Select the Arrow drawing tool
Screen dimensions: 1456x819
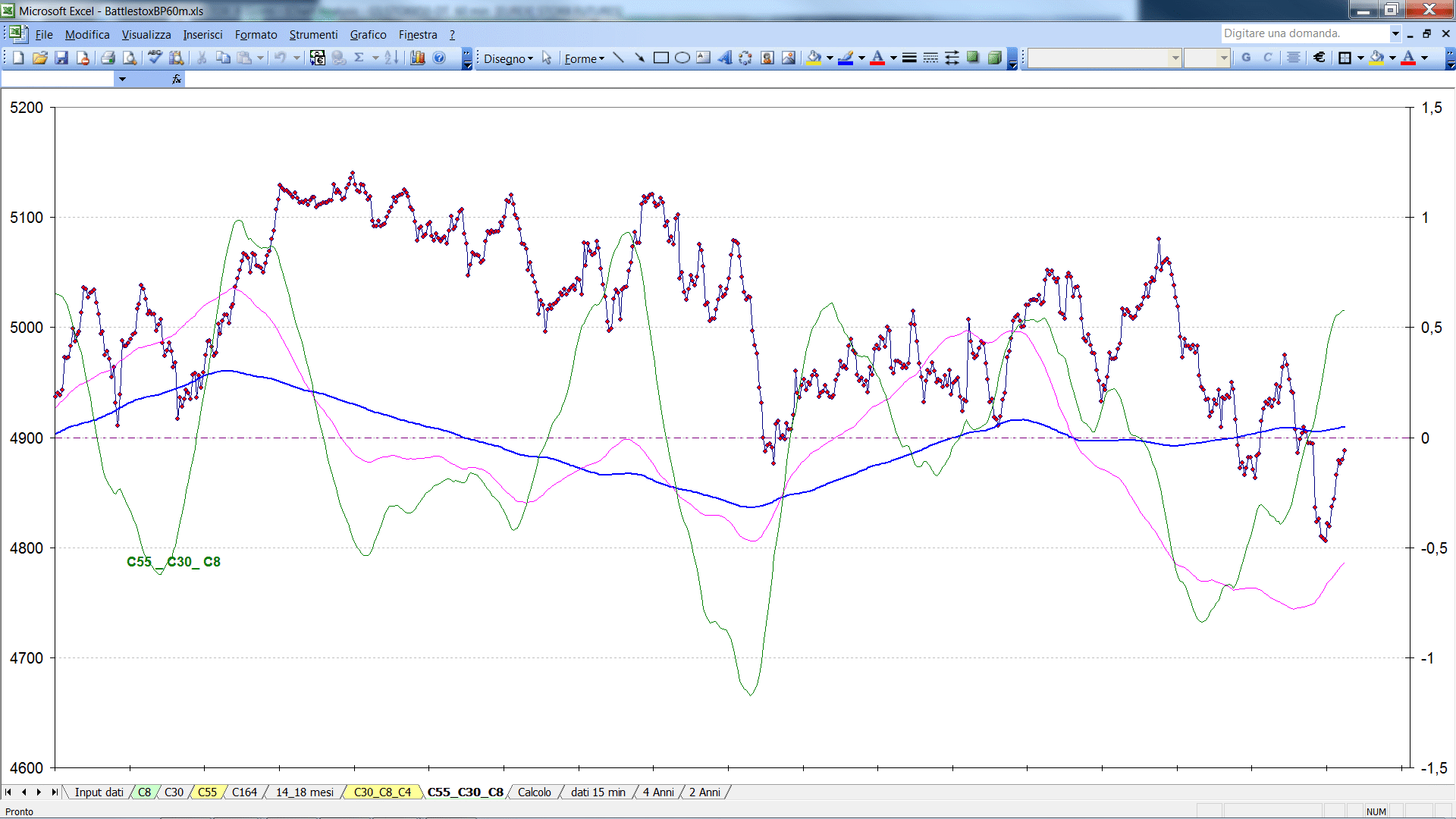point(639,58)
